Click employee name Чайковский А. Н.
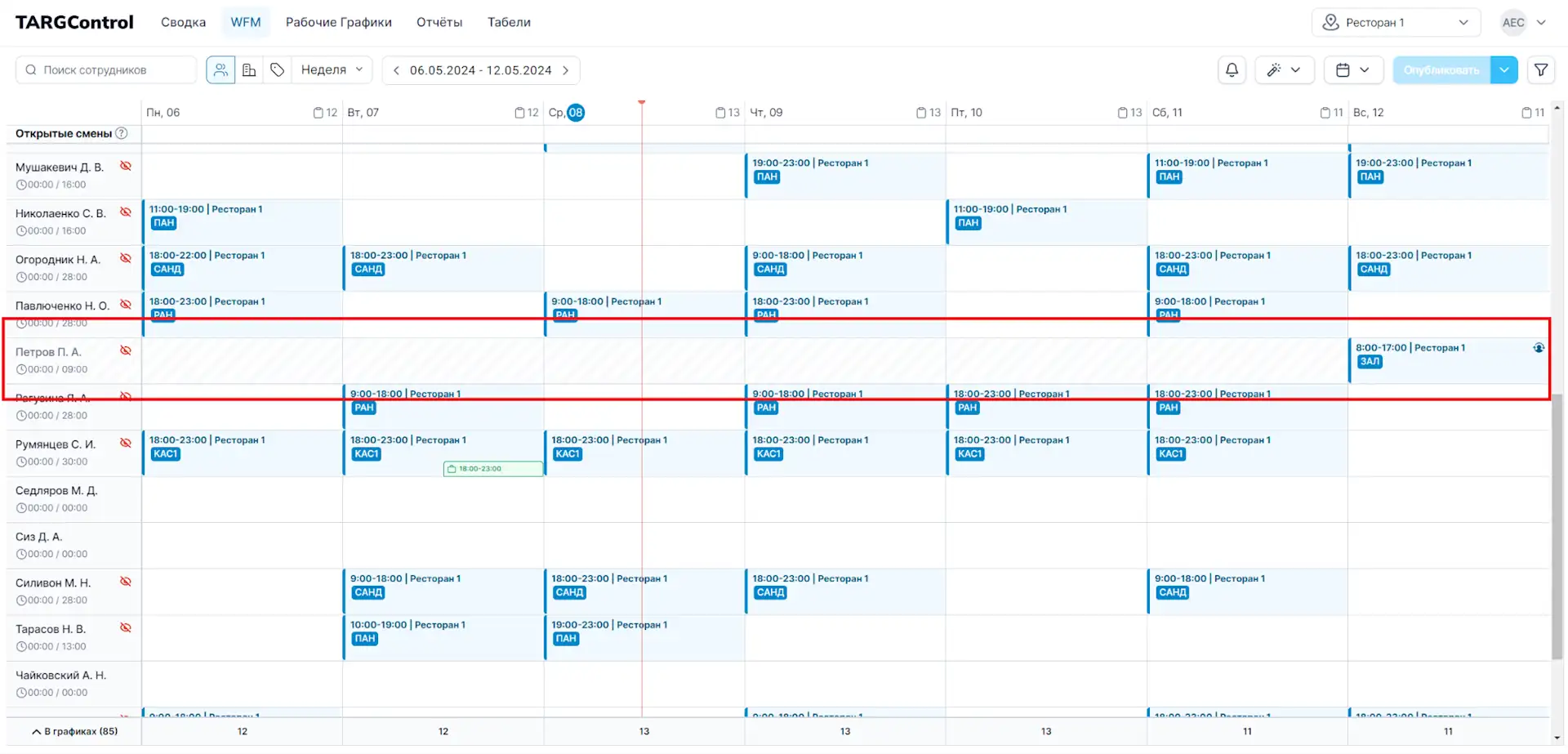 [x=60, y=675]
